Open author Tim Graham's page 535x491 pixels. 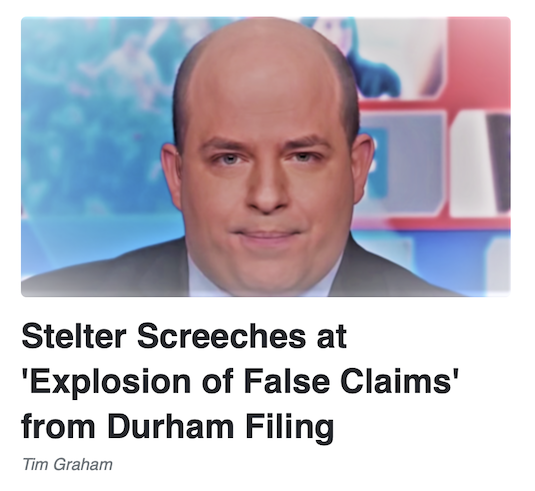67,464
